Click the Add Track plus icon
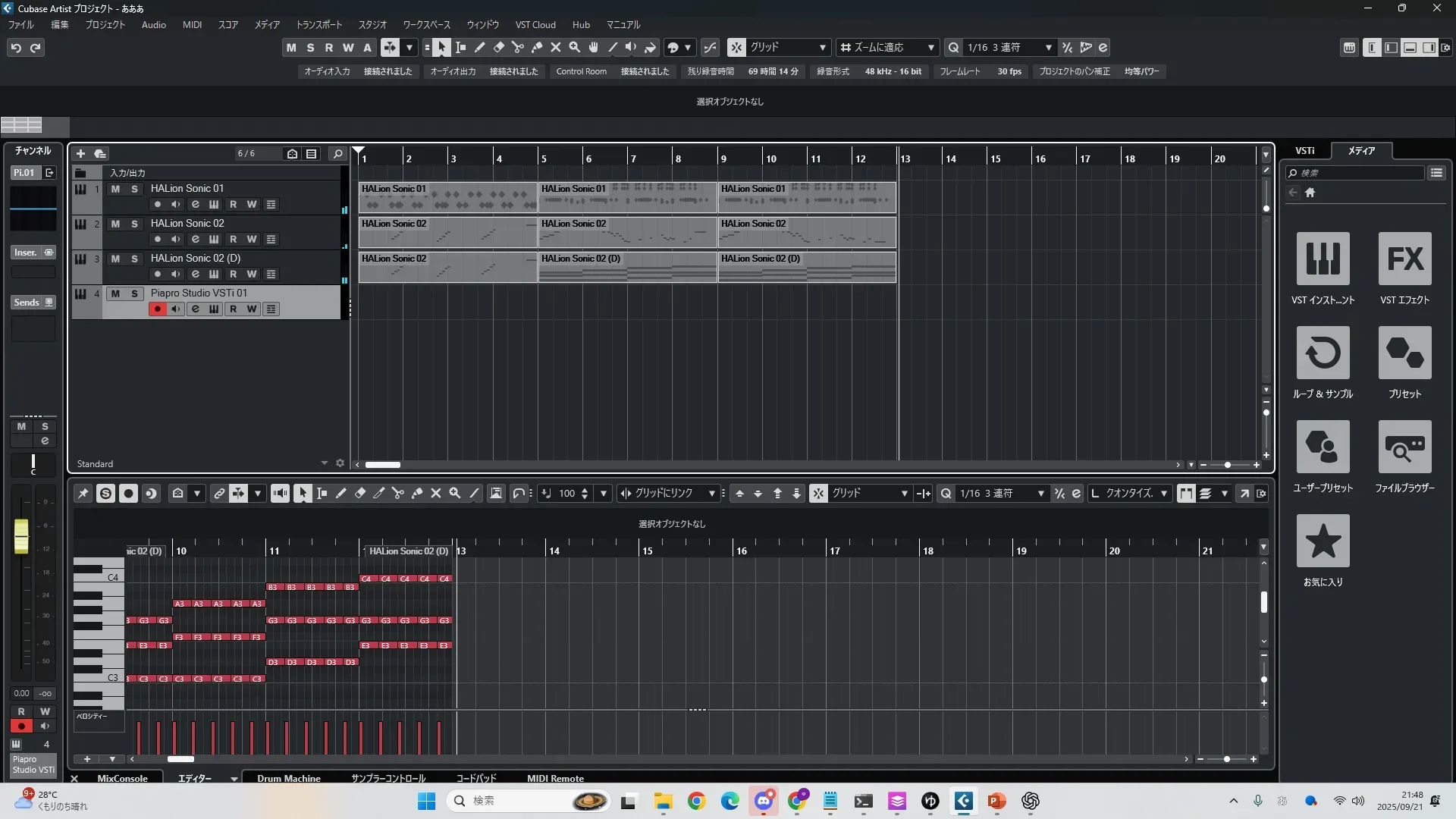1456x819 pixels. pyautogui.click(x=81, y=153)
